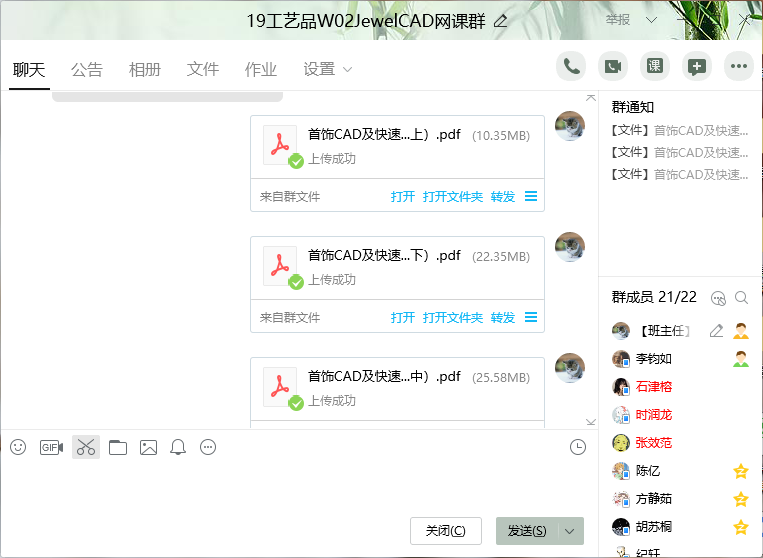The image size is (763, 558).
Task: Open the three-dot more apps button
Action: pos(739,66)
